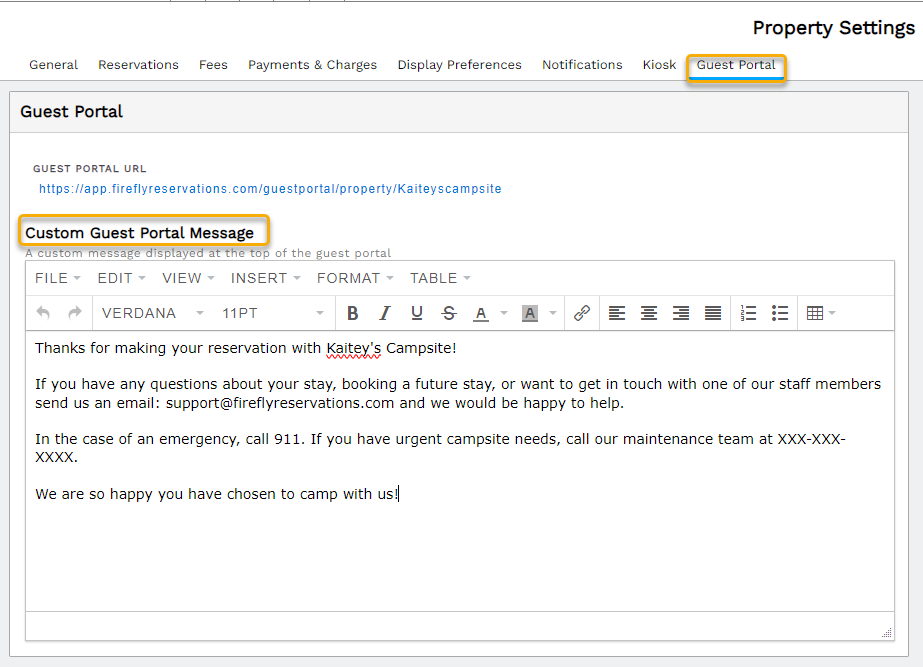The width and height of the screenshot is (923, 667).
Task: Toggle underline formatting
Action: click(416, 313)
